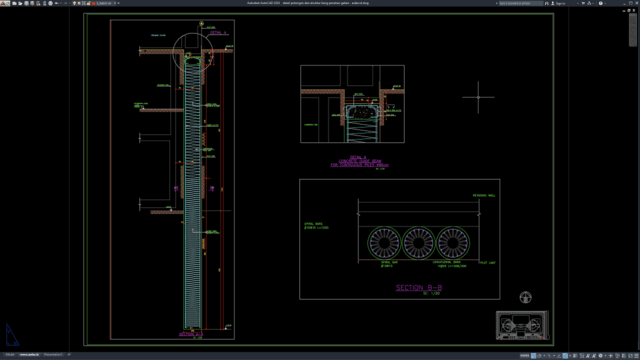Click the UCS triangle icon at bottom left
The width and height of the screenshot is (640, 360).
pyautogui.click(x=12, y=335)
